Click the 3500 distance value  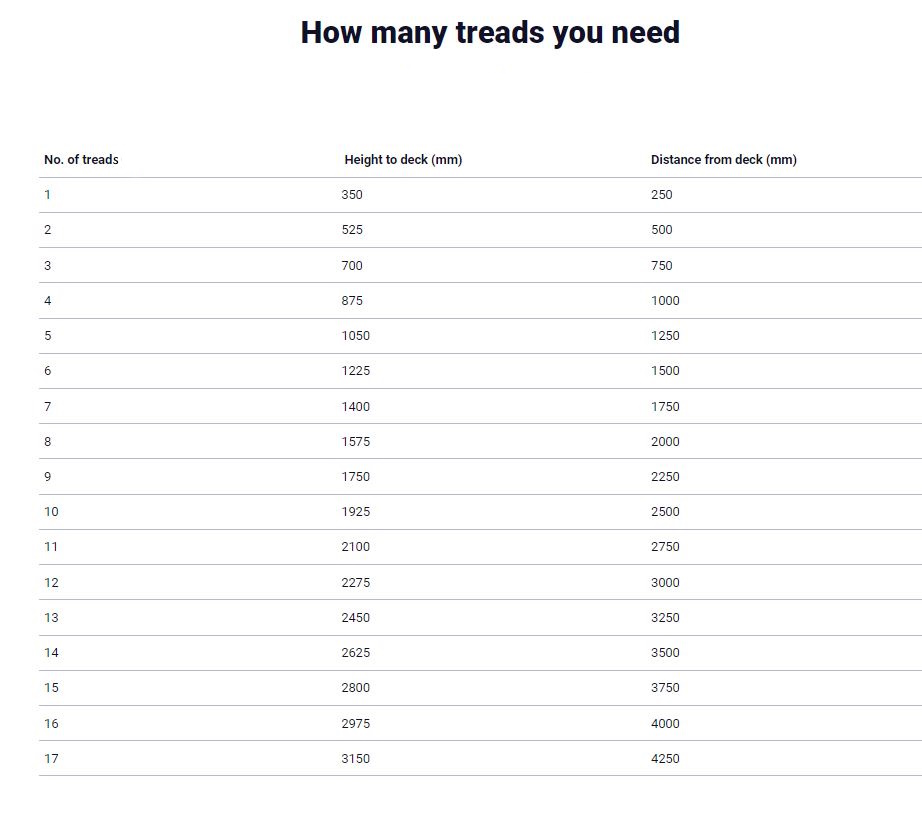point(665,653)
